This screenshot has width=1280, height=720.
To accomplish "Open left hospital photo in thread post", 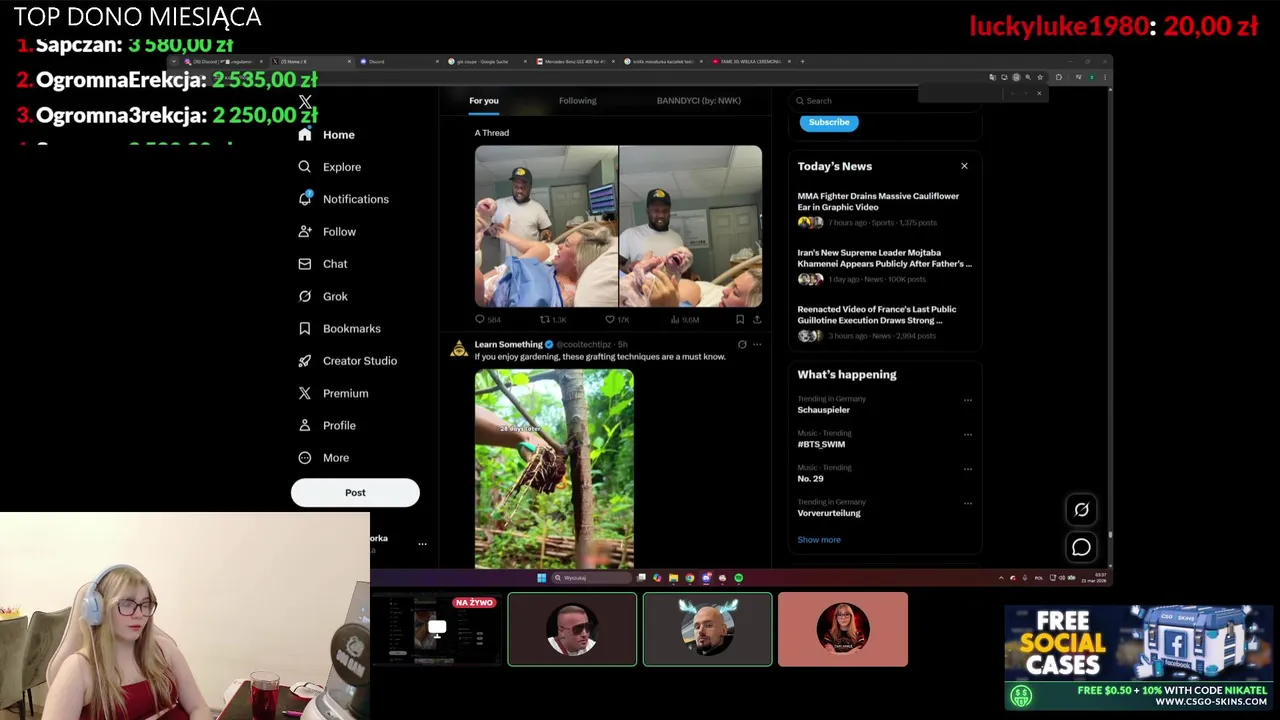I will (546, 226).
